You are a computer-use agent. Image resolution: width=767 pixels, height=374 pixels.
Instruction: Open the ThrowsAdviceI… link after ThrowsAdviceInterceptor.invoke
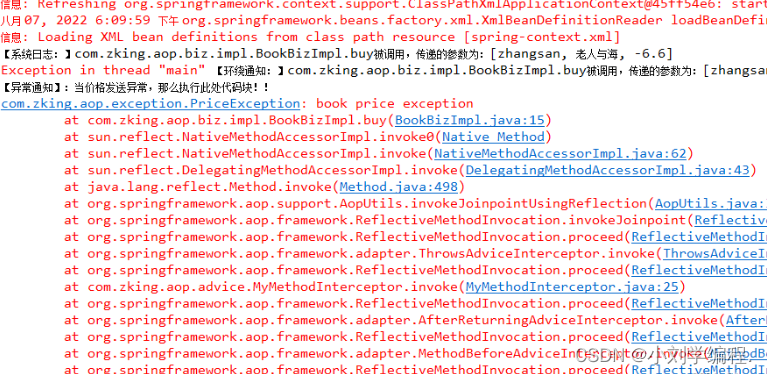715,253
